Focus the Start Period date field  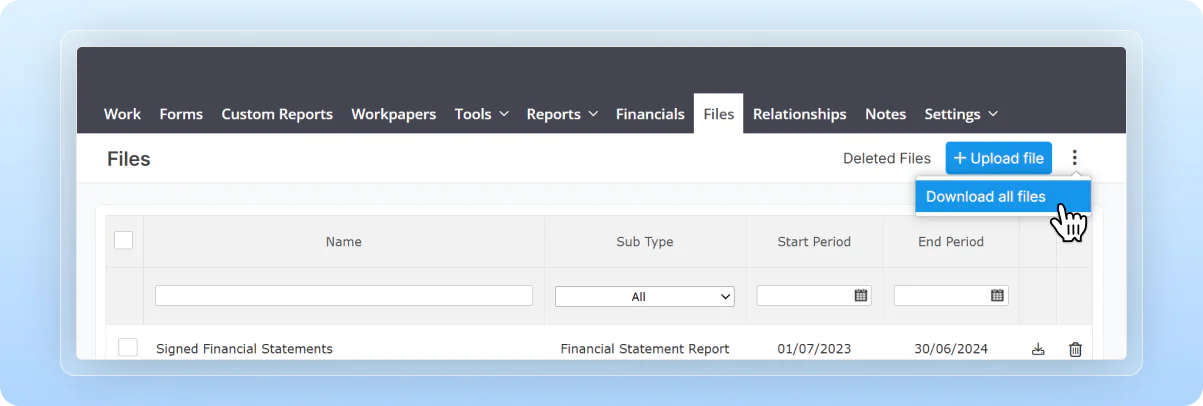(814, 296)
